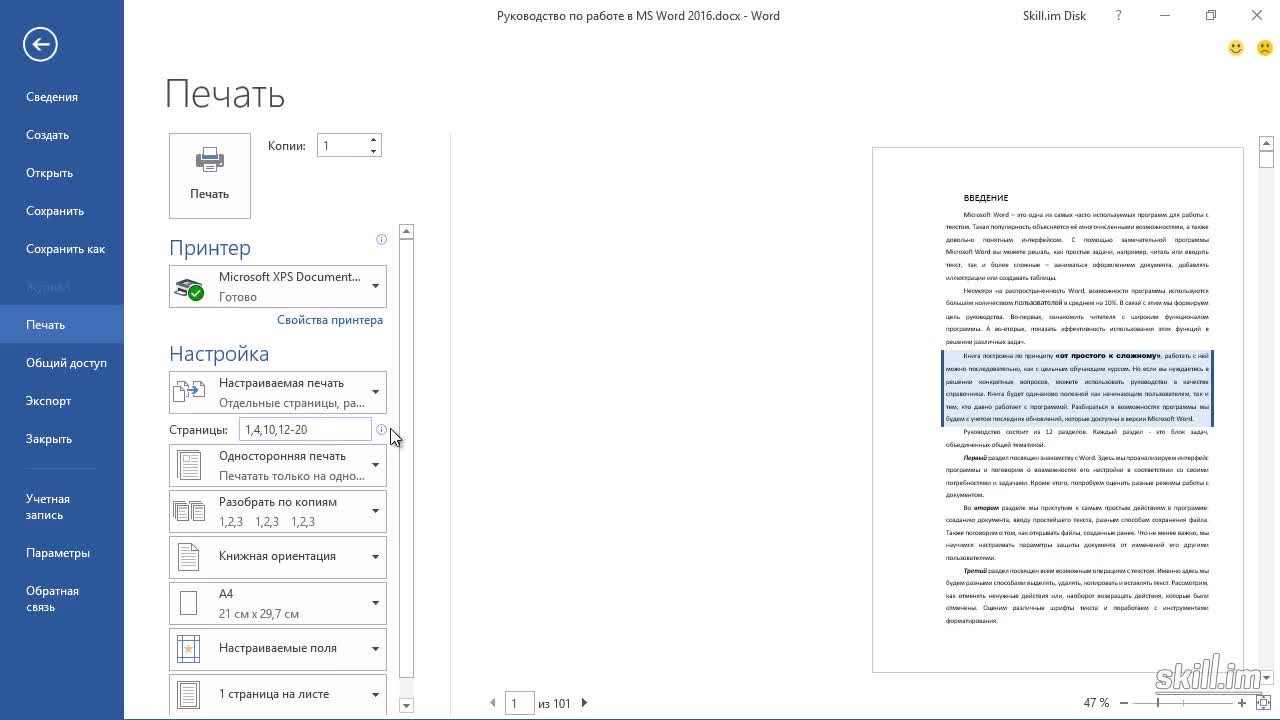1280x720 pixels.
Task: Go back using the round arrow button
Action: [x=40, y=44]
